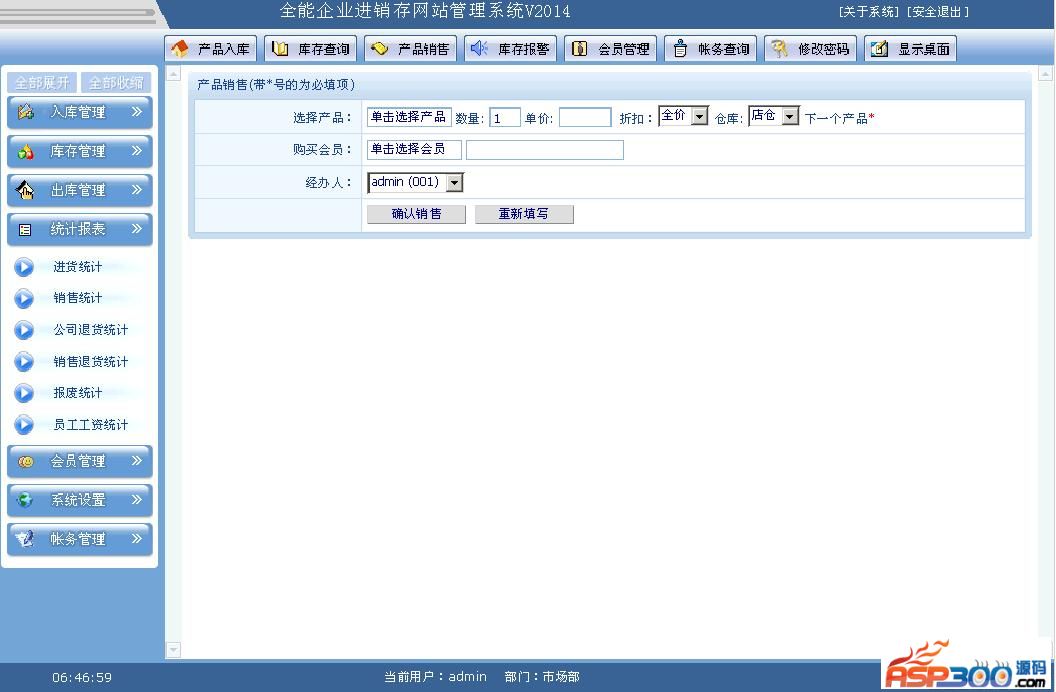The height and width of the screenshot is (692, 1056).
Task: Click the 重新填写 reset button
Action: point(524,214)
